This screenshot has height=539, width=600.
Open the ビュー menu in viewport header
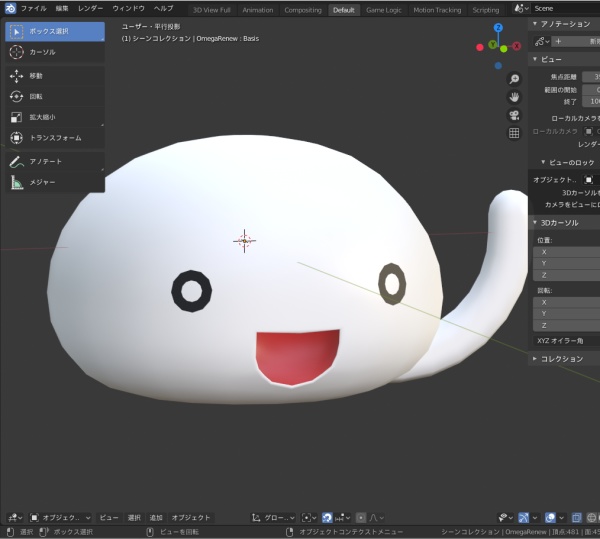point(109,518)
